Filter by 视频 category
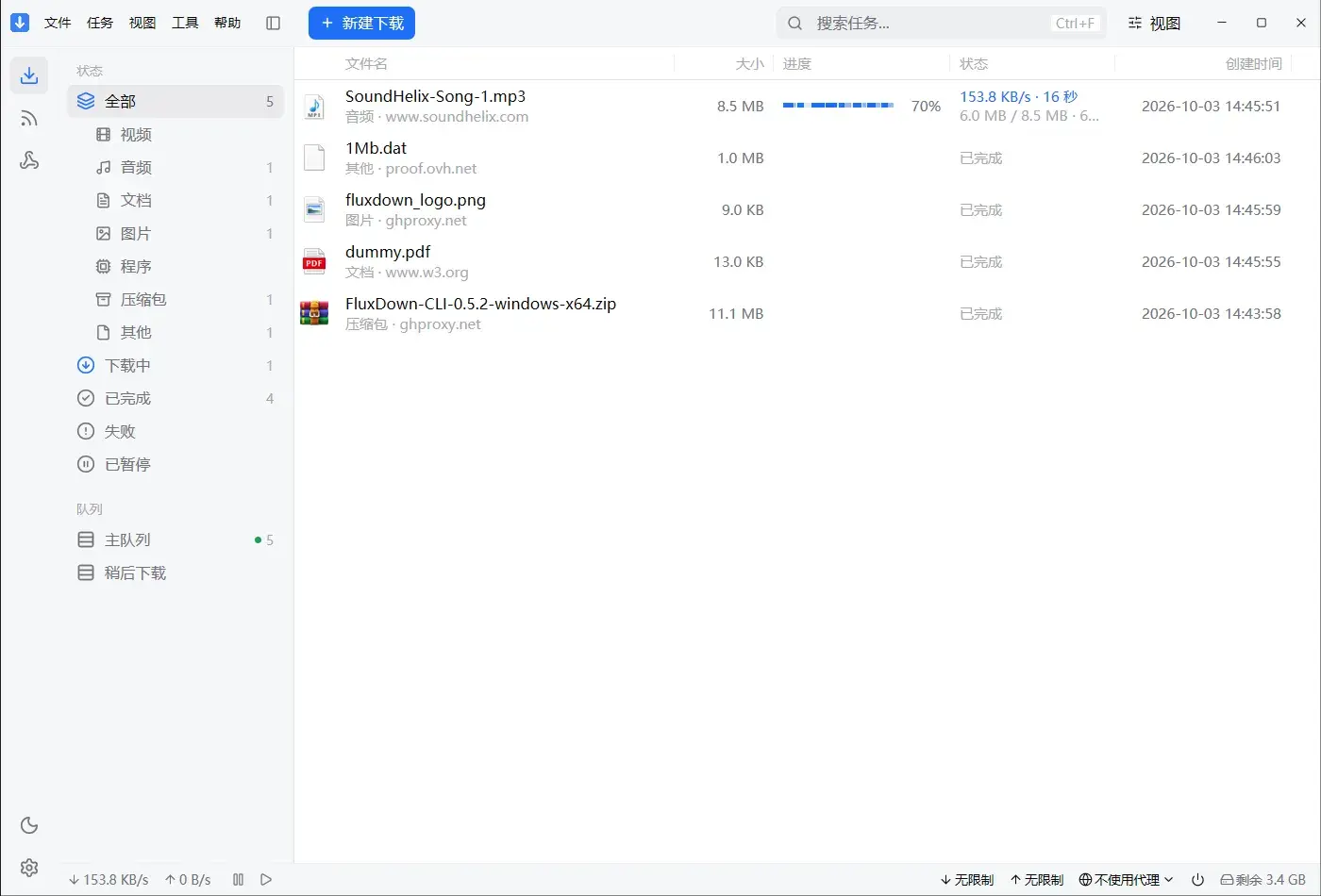The image size is (1321, 896). 176,134
